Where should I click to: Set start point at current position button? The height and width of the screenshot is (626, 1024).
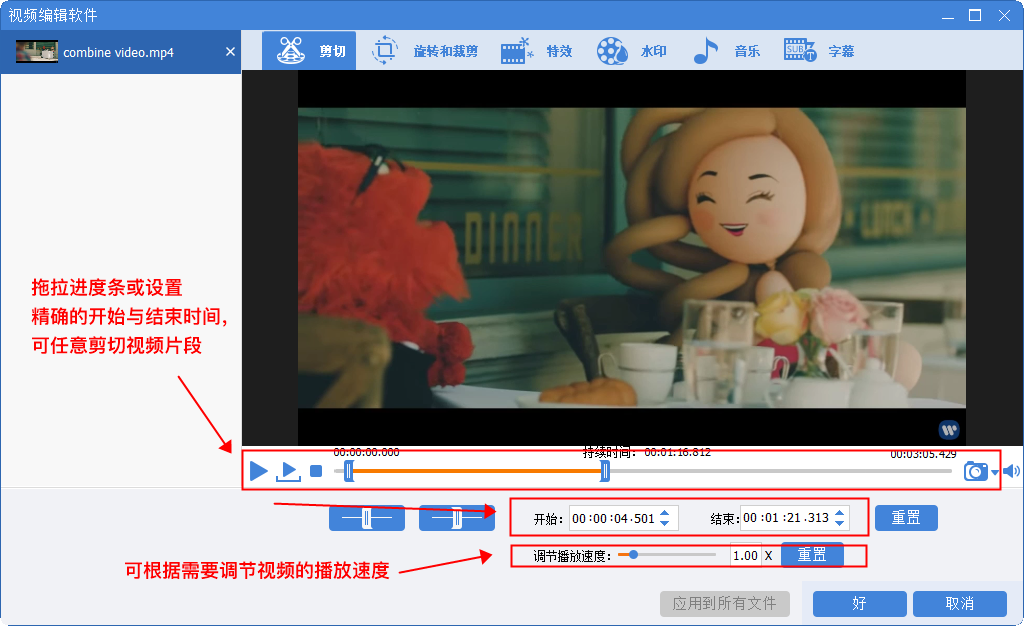click(367, 518)
